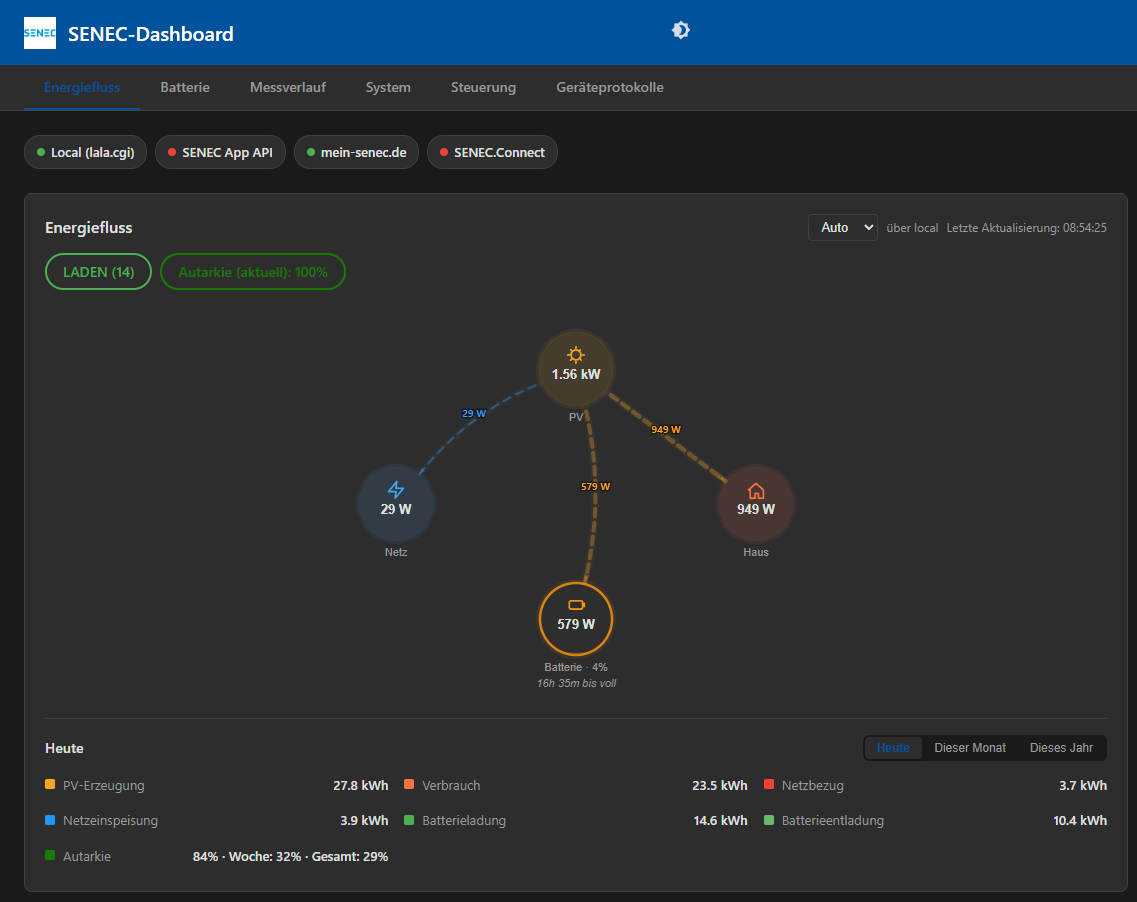The height and width of the screenshot is (902, 1137).
Task: Click the Heute section heading
Action: 64,748
